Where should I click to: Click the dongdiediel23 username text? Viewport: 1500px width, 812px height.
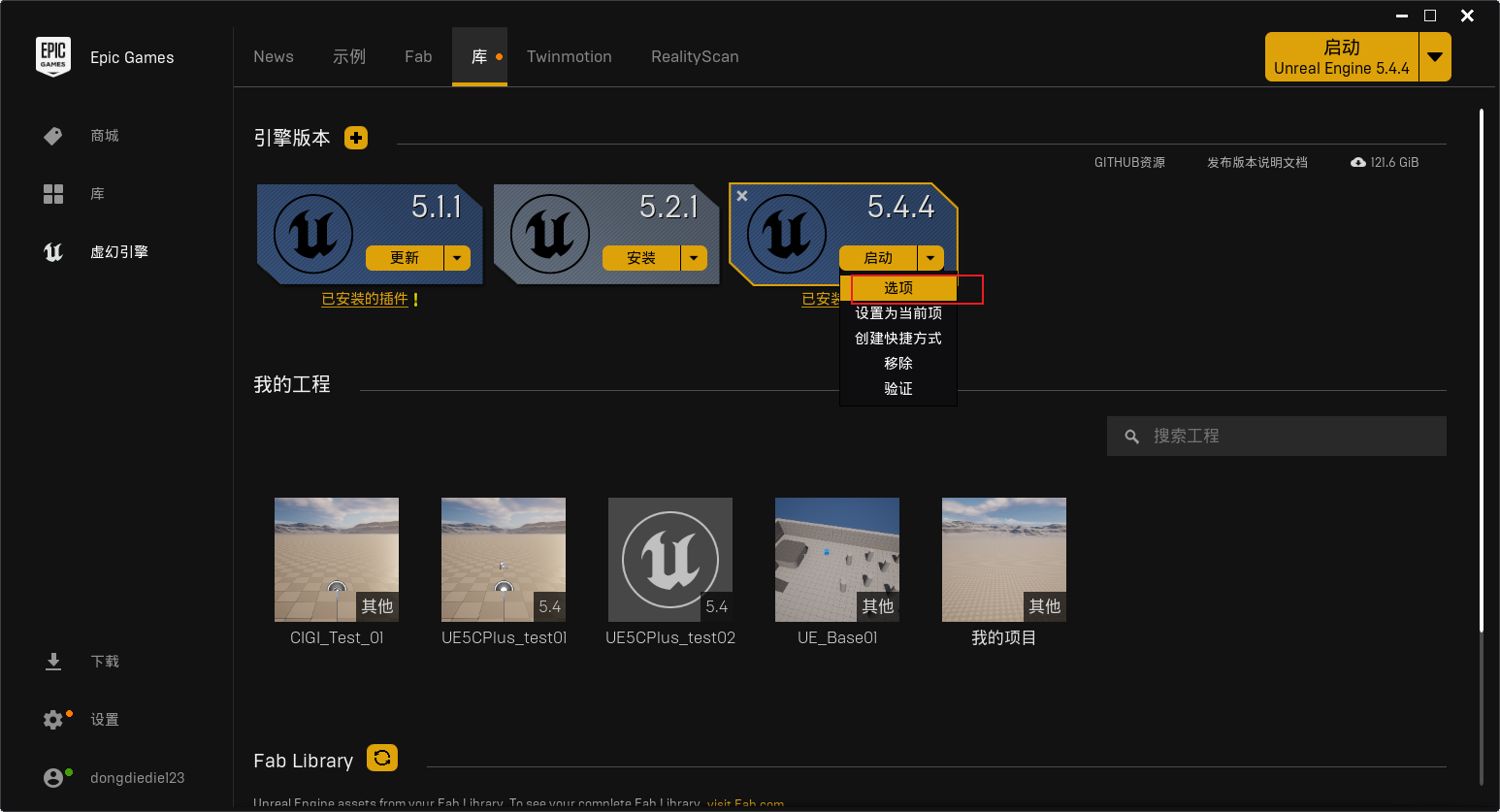click(x=137, y=778)
